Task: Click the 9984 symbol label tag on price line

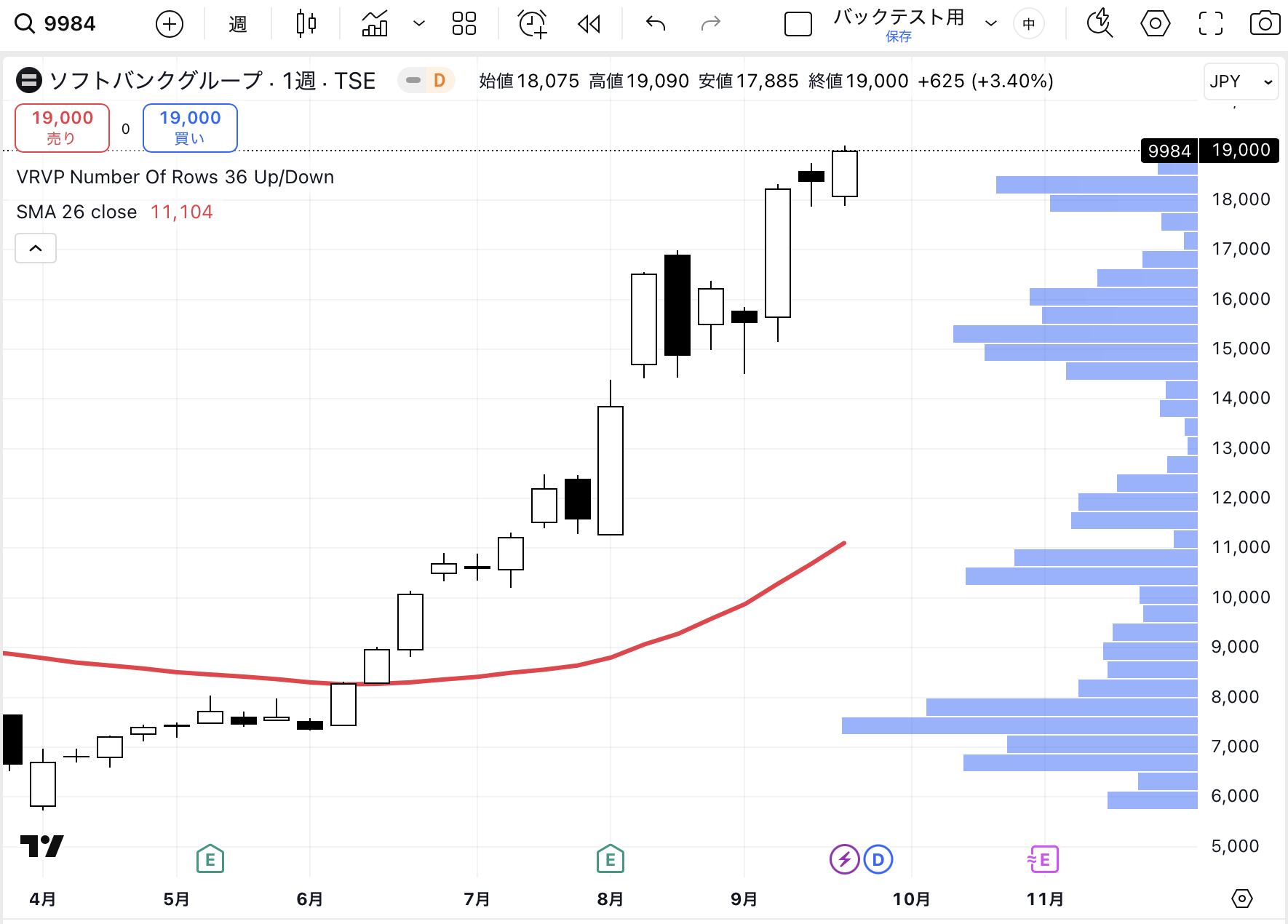Action: (1169, 151)
